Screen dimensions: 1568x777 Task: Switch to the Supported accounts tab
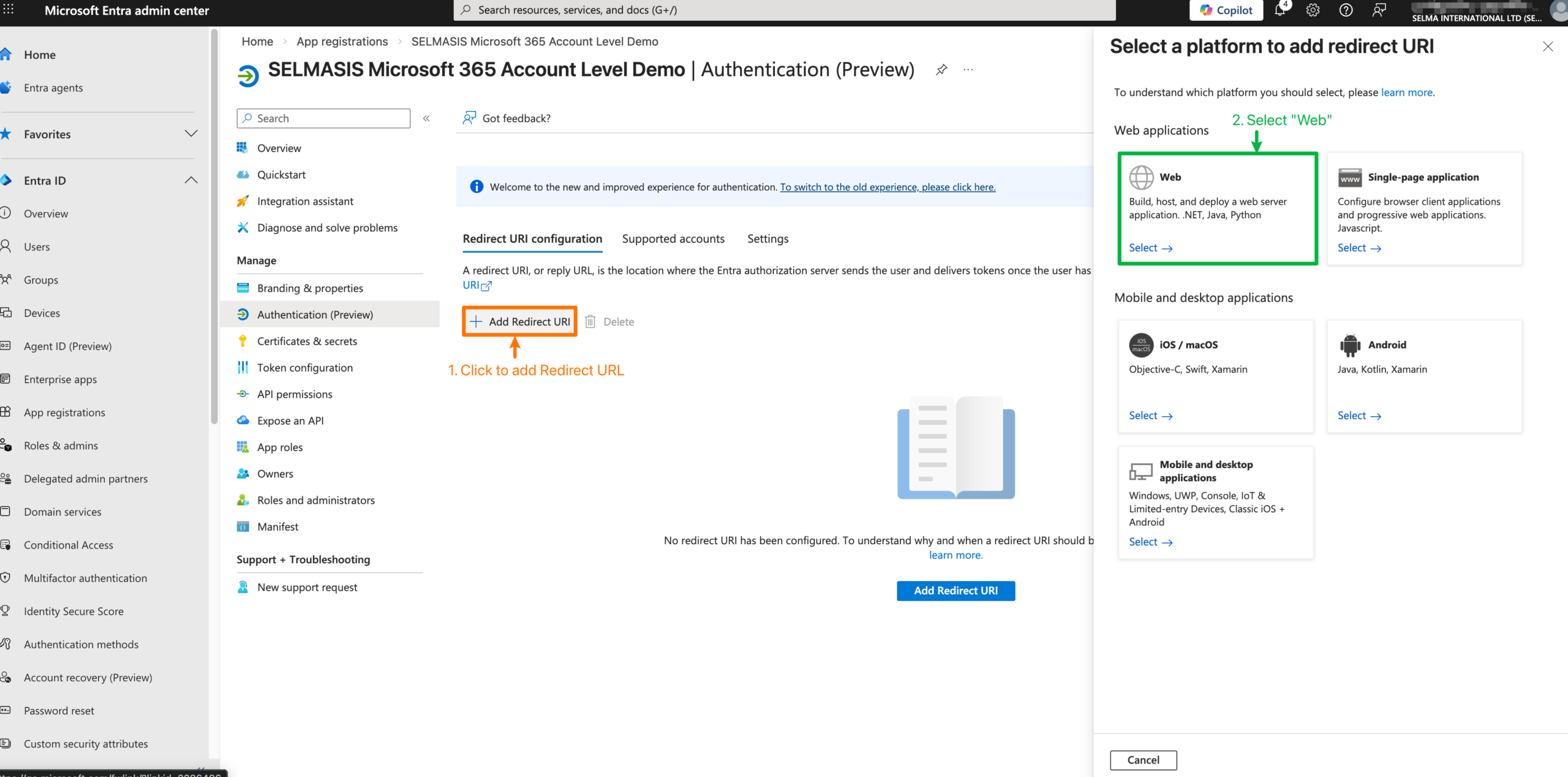[x=673, y=239]
